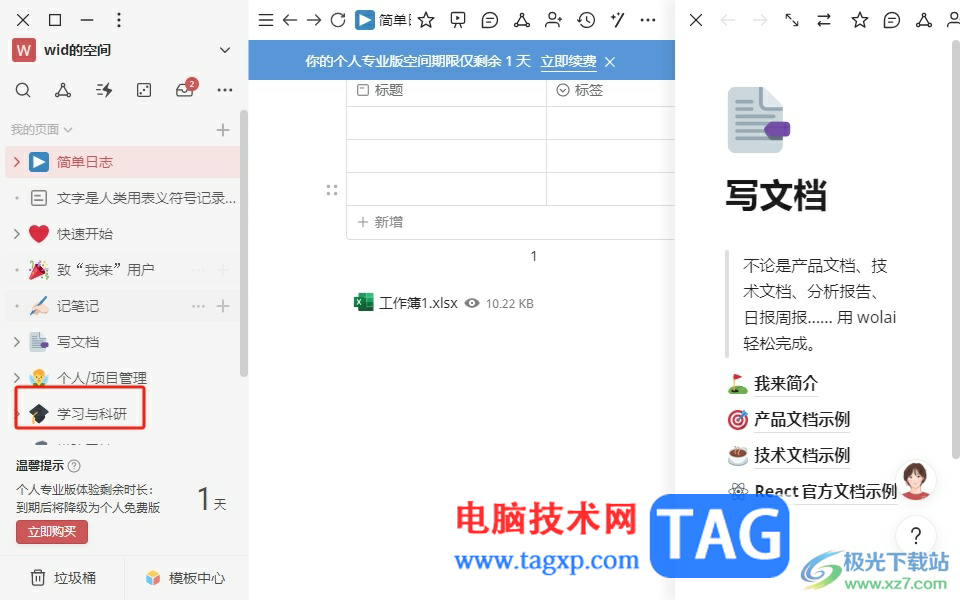Click the help question mark button
960x600 pixels.
click(916, 536)
